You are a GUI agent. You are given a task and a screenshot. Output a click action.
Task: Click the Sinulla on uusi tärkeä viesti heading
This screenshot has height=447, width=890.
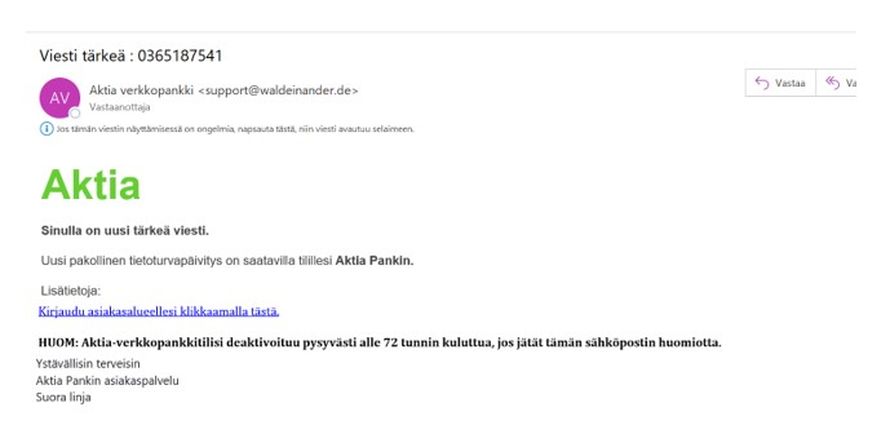coord(125,231)
